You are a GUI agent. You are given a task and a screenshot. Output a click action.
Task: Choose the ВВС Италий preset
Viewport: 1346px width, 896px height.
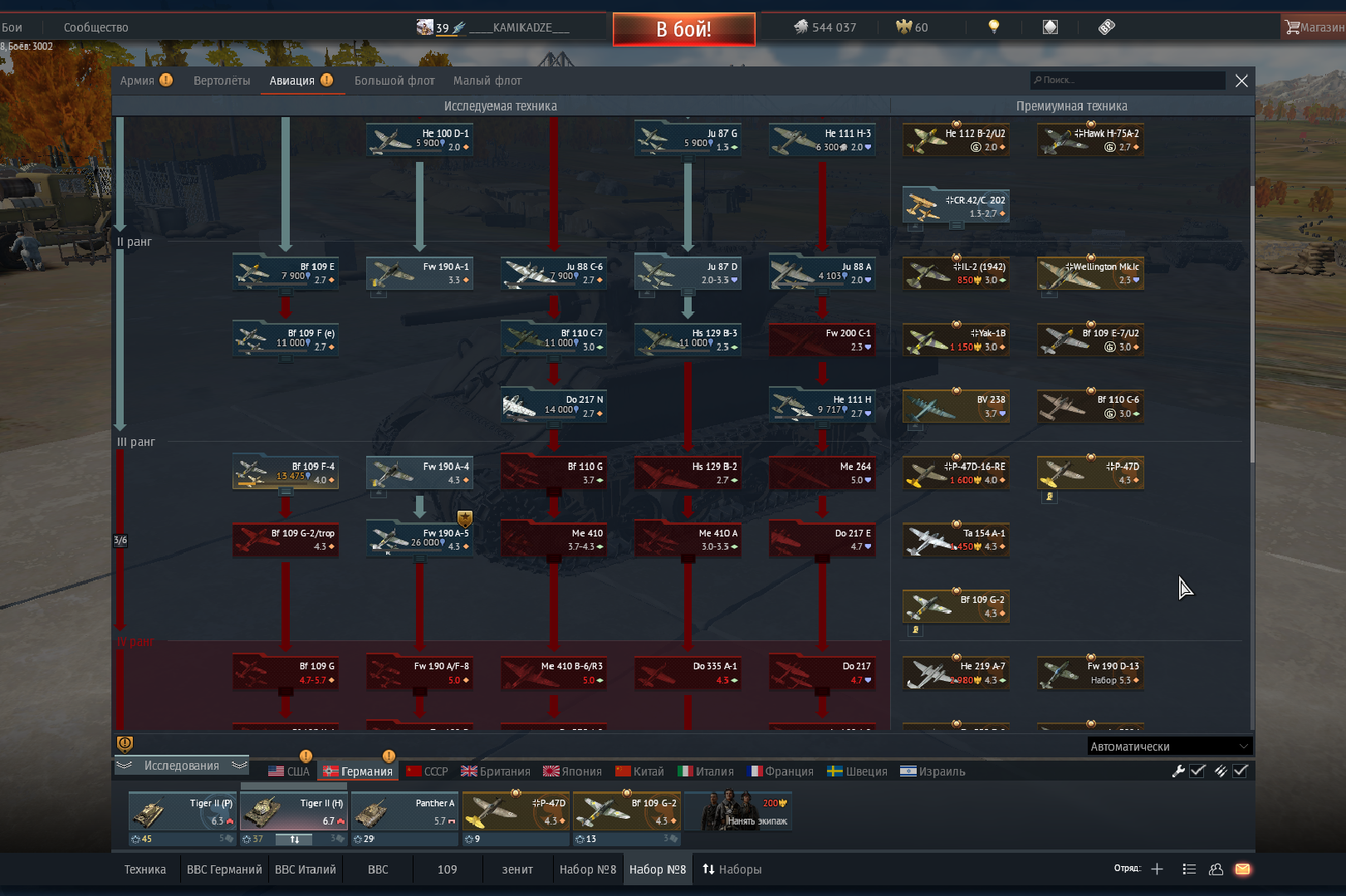coord(306,869)
